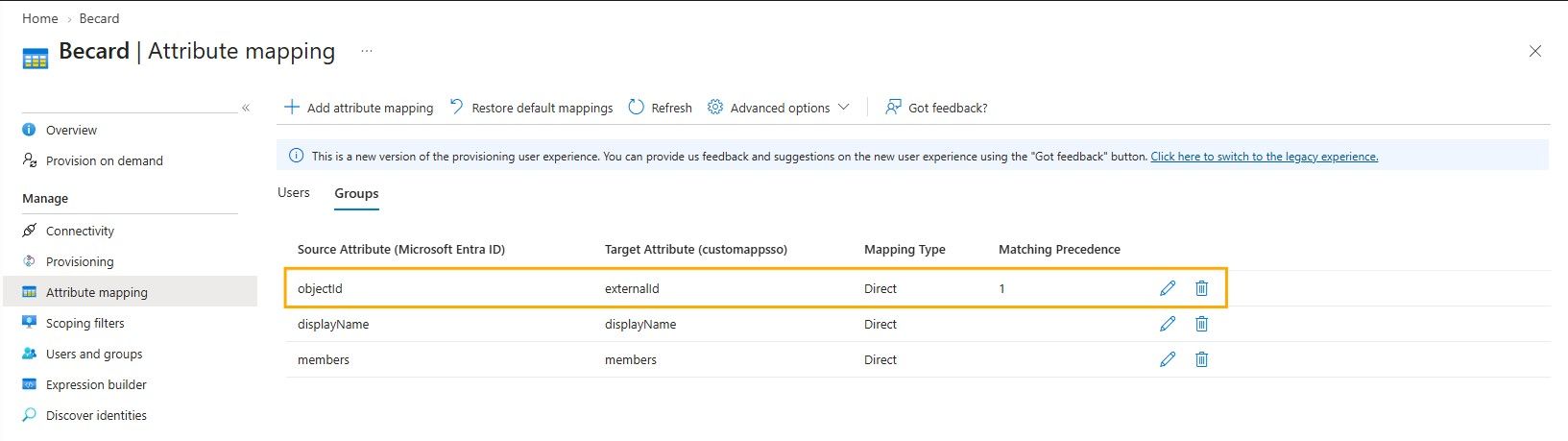
Task: Click Add attribute mapping
Action: pos(359,108)
